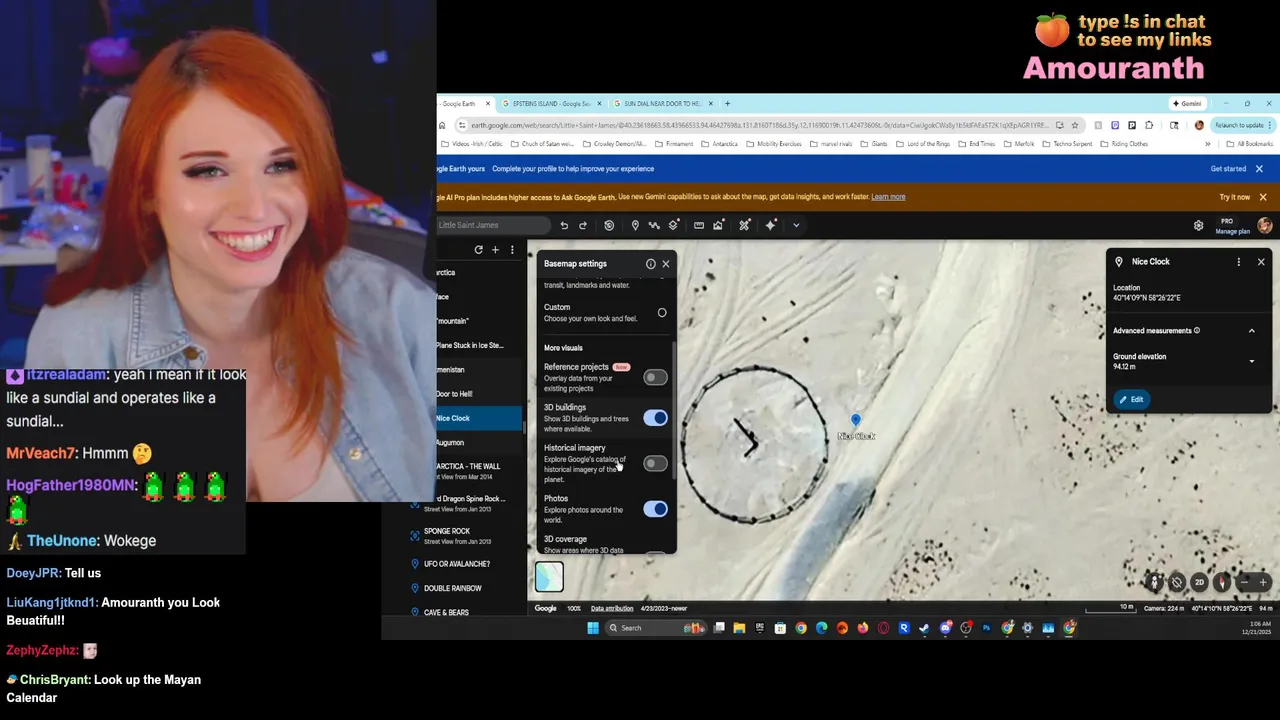Open a new browser tab
Screen dimensions: 1280x720
point(727,104)
